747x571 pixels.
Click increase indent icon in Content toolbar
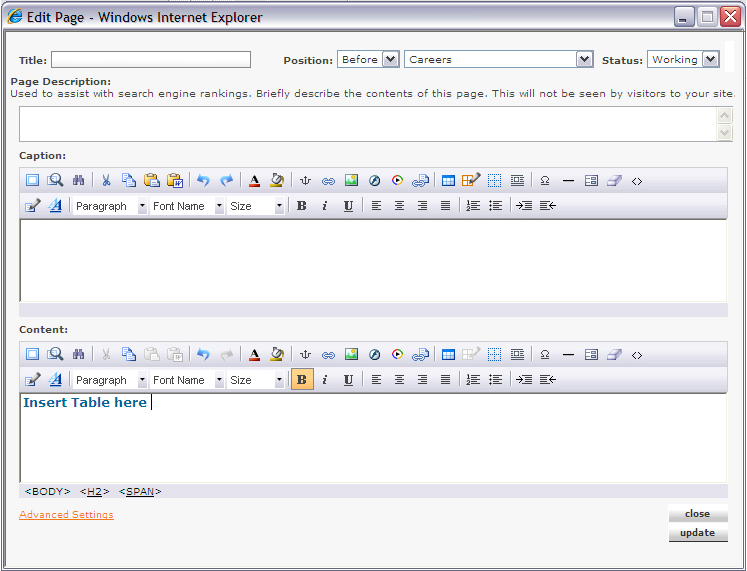524,380
